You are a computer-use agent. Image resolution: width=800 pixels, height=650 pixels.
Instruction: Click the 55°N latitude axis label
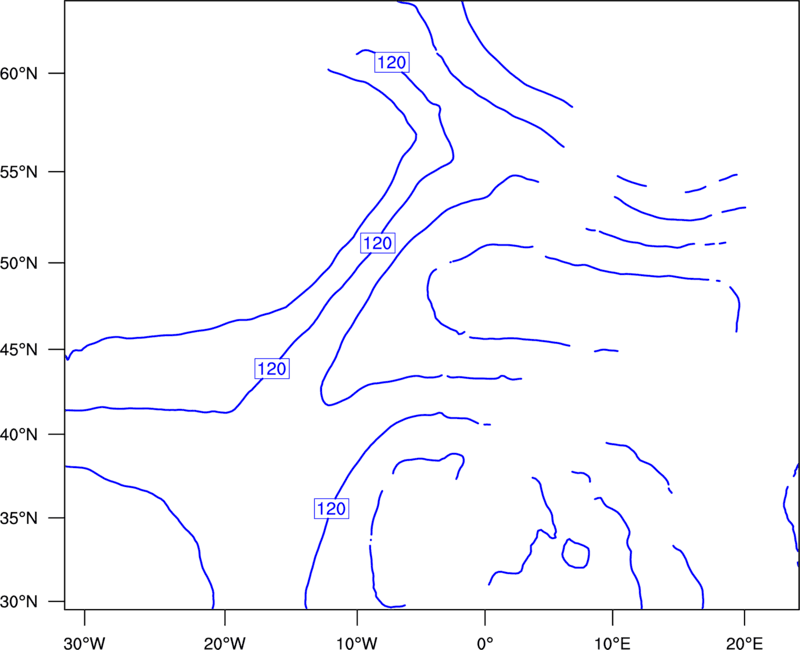(x=19, y=172)
